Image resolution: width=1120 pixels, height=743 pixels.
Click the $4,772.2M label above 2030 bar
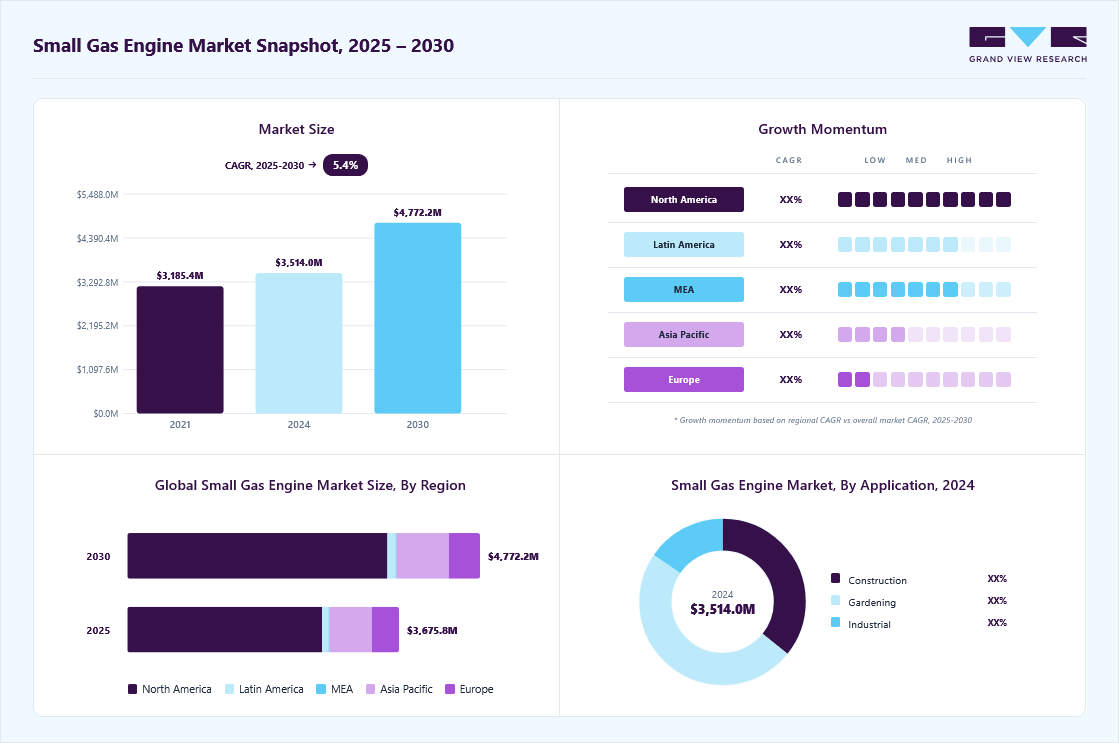click(418, 212)
